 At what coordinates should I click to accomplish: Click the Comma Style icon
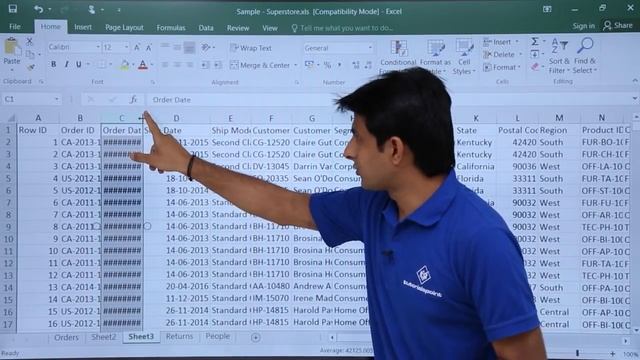pos(339,65)
